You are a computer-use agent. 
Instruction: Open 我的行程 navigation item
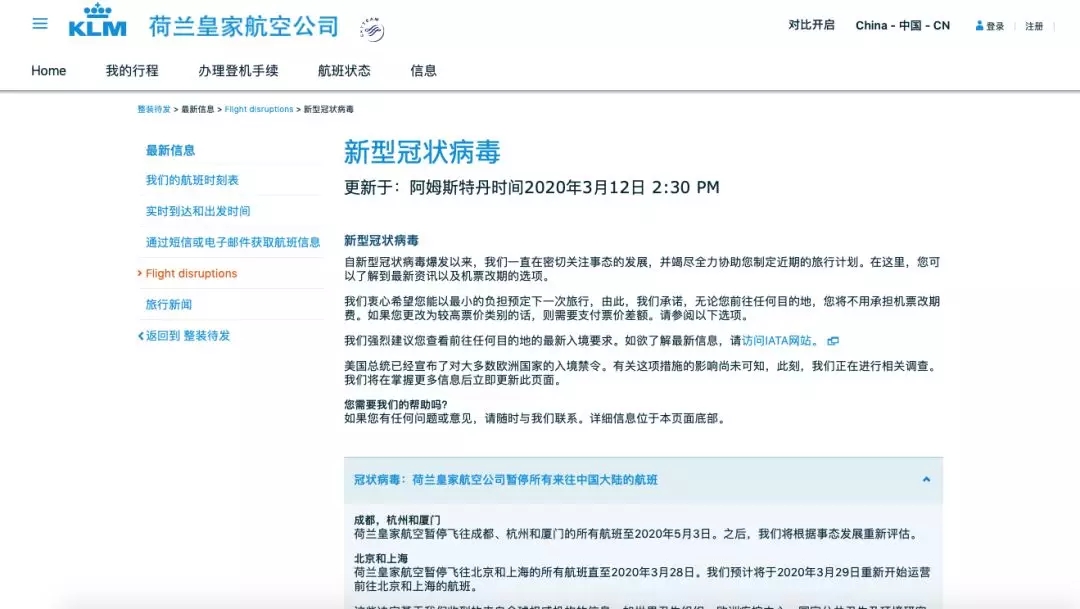[x=132, y=71]
